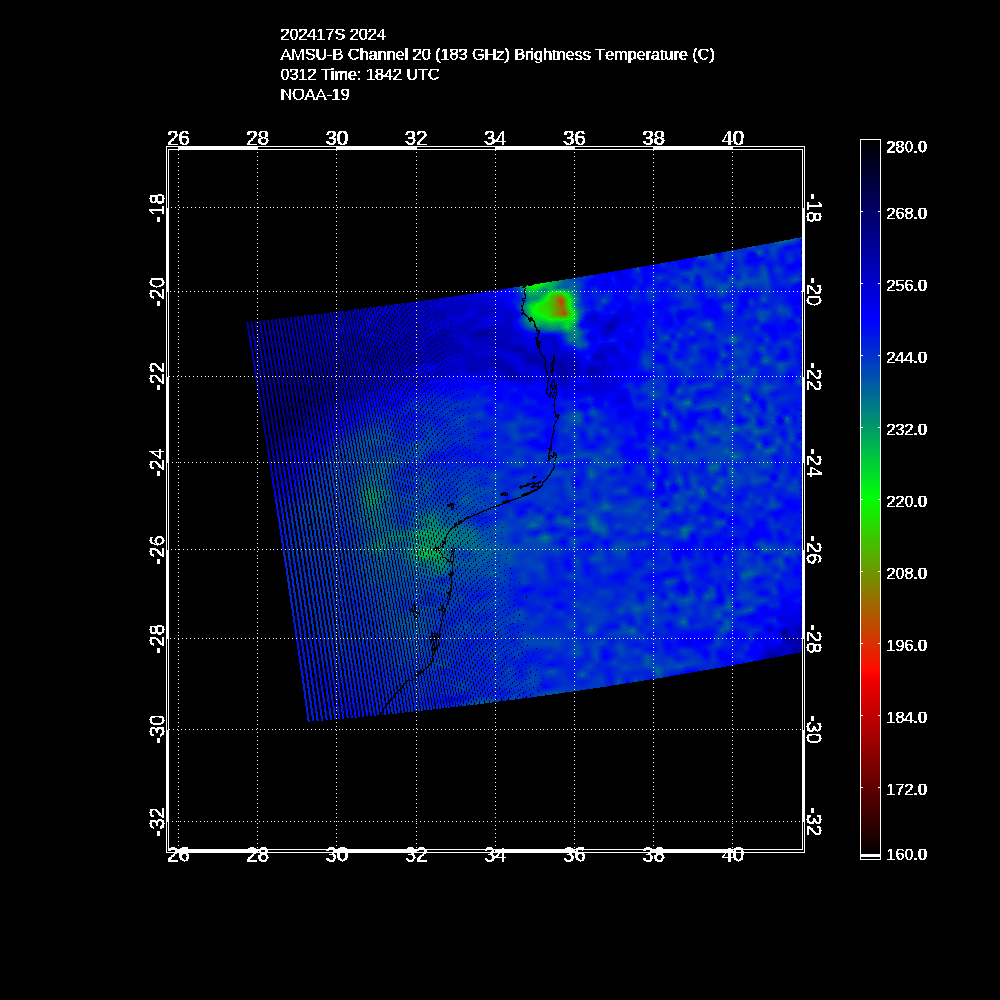Click latitude -30 on the right axis
Image resolution: width=1000 pixels, height=1000 pixels.
(812, 729)
